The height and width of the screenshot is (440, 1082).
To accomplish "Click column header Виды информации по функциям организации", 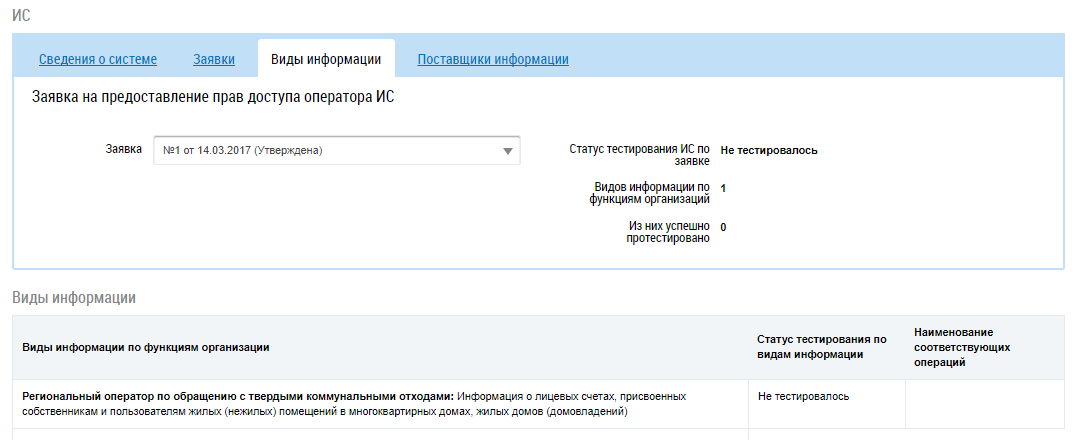I will coord(146,347).
